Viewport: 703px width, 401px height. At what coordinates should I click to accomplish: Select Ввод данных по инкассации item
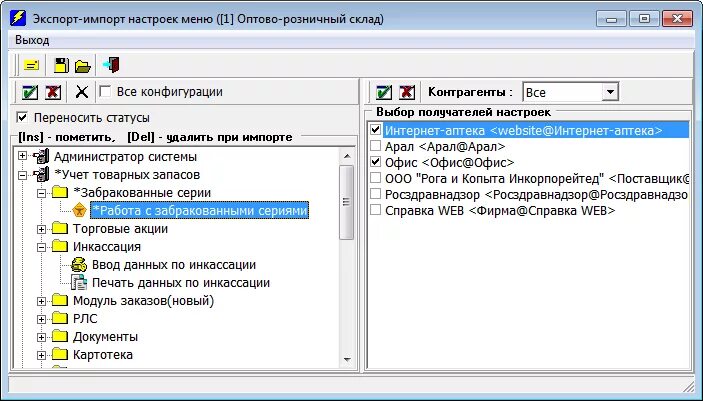coord(174,265)
